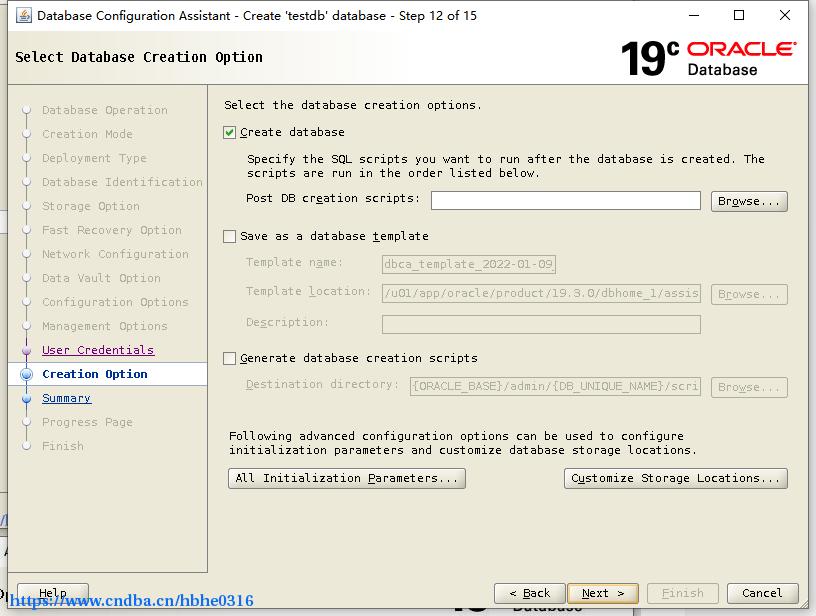This screenshot has height=616, width=816.
Task: Click the Java application icon in title bar
Action: [23, 16]
